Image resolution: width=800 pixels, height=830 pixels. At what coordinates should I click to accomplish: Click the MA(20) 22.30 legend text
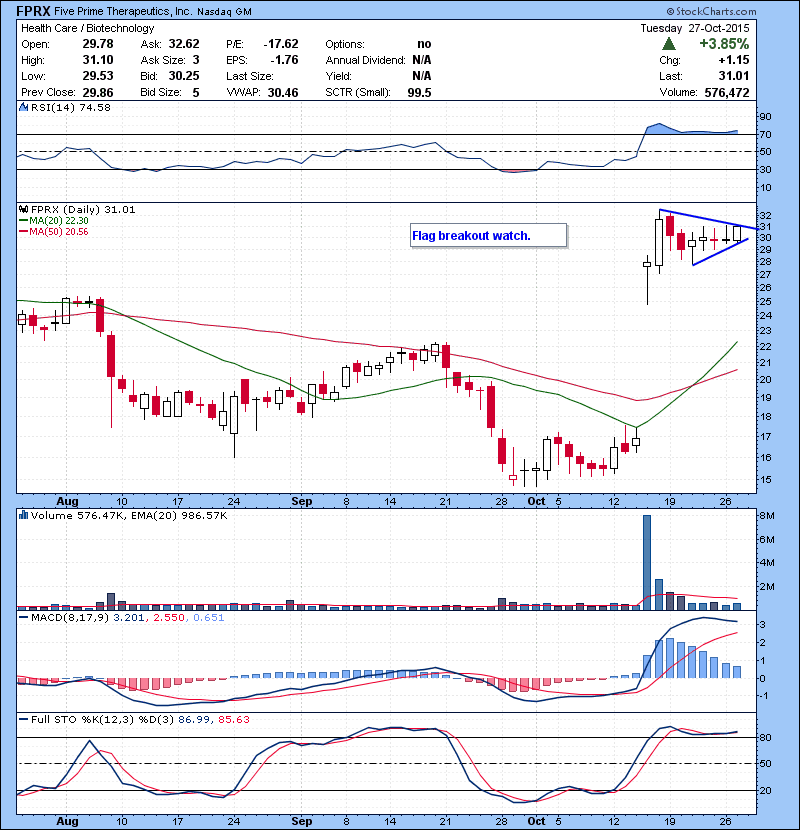[x=59, y=221]
